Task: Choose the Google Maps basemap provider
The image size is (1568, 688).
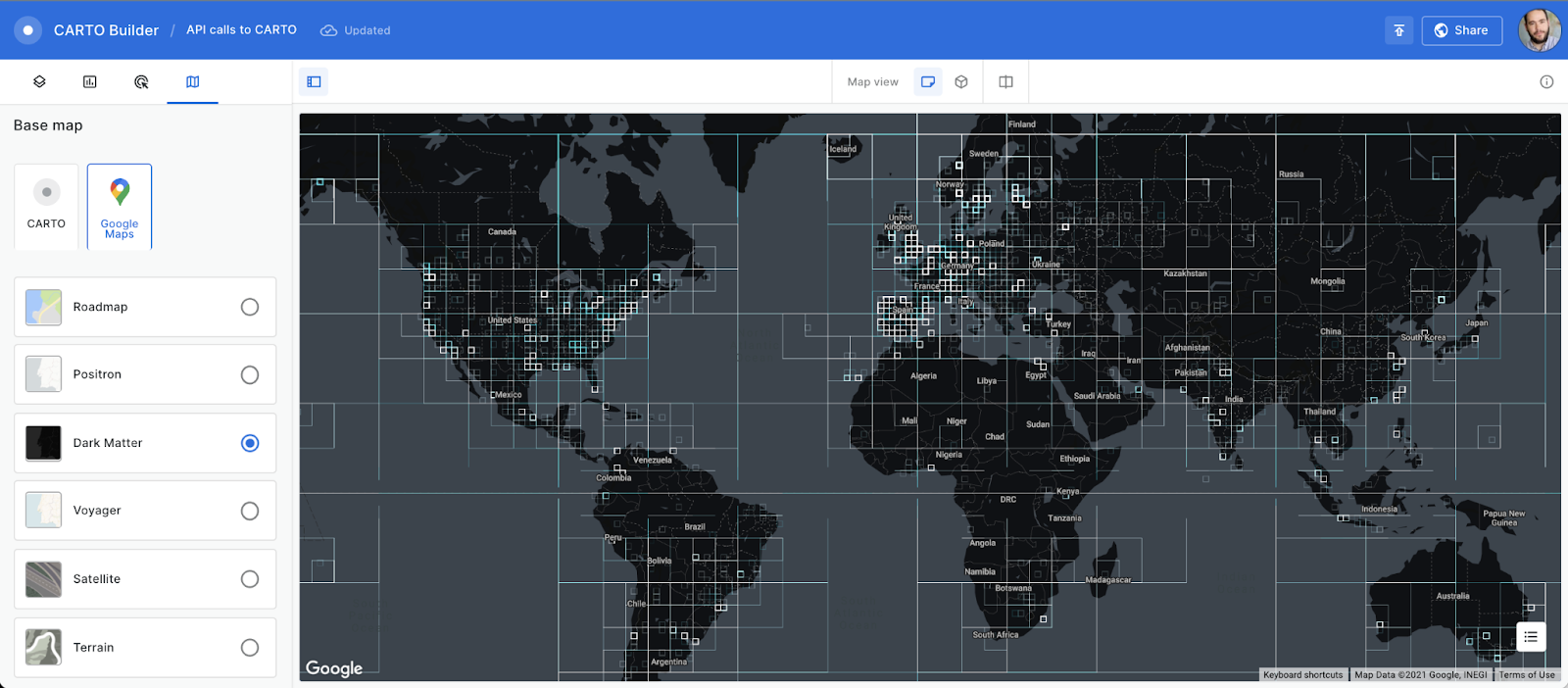Action: (120, 207)
